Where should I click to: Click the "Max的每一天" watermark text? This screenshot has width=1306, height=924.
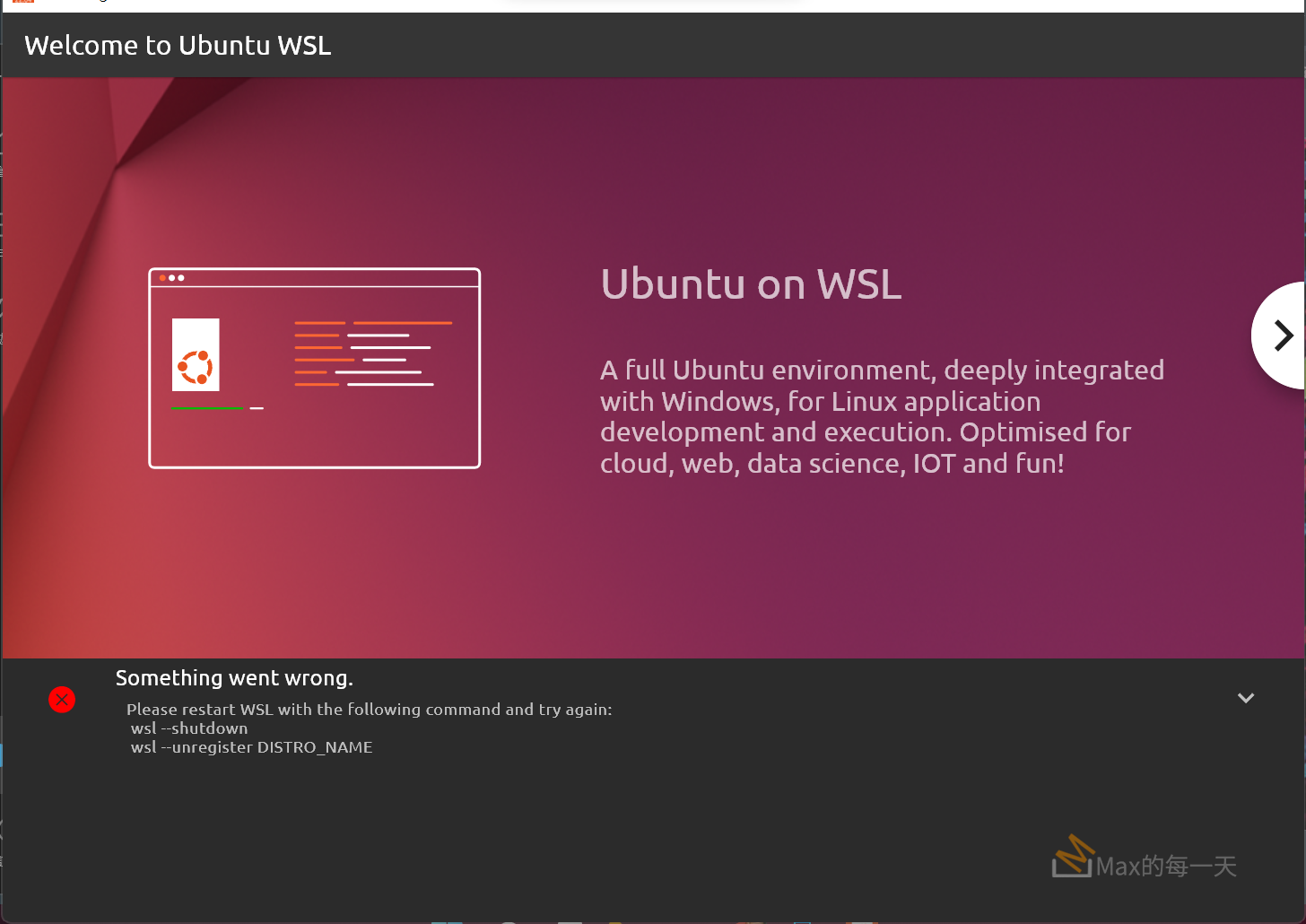coord(1166,867)
